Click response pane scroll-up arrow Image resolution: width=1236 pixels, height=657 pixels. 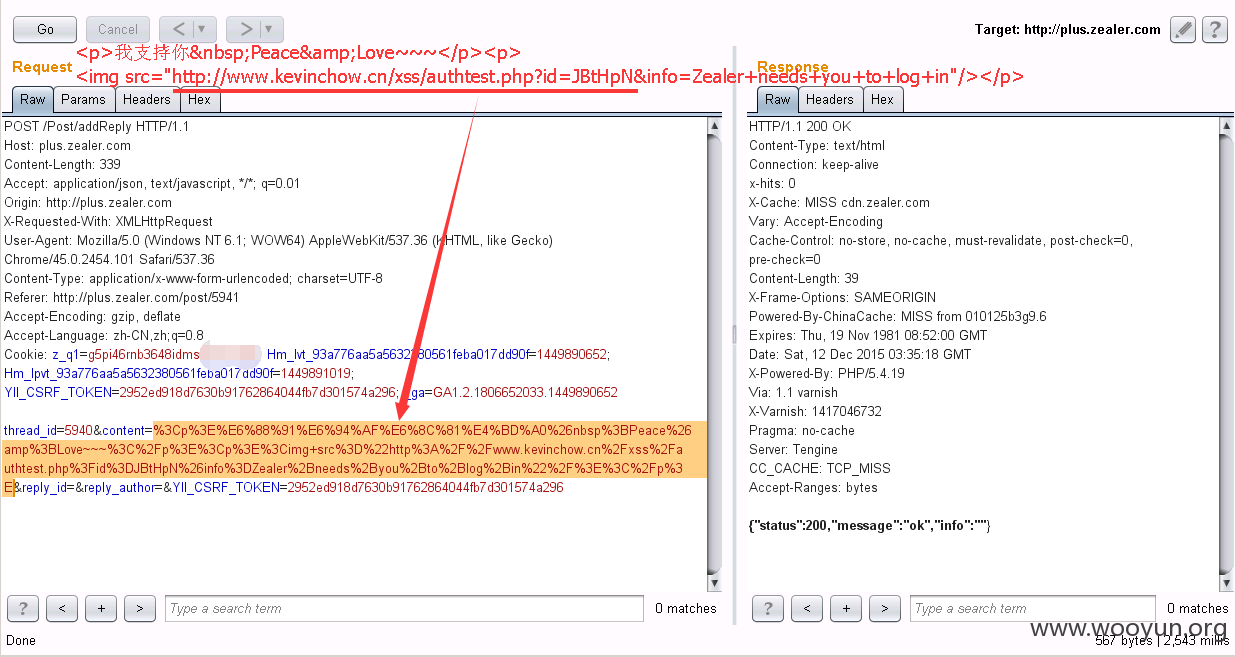click(x=1227, y=126)
